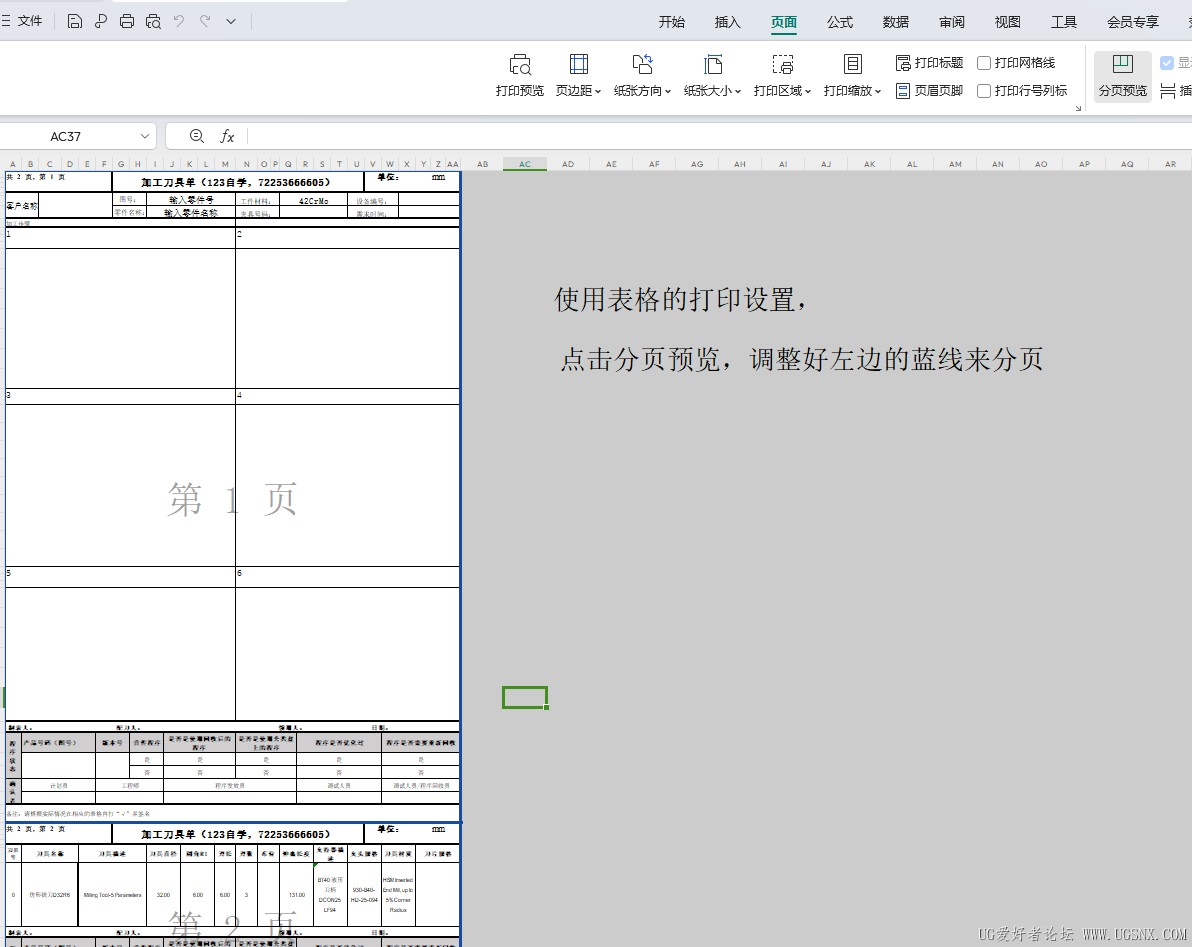Enable 打印网格线 (Print Gridlines) checkbox
1192x947 pixels.
[984, 63]
